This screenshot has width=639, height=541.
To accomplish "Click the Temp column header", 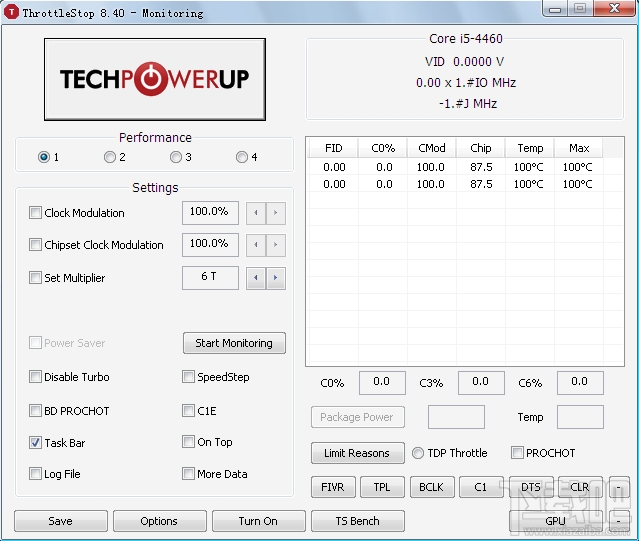I will pos(530,148).
